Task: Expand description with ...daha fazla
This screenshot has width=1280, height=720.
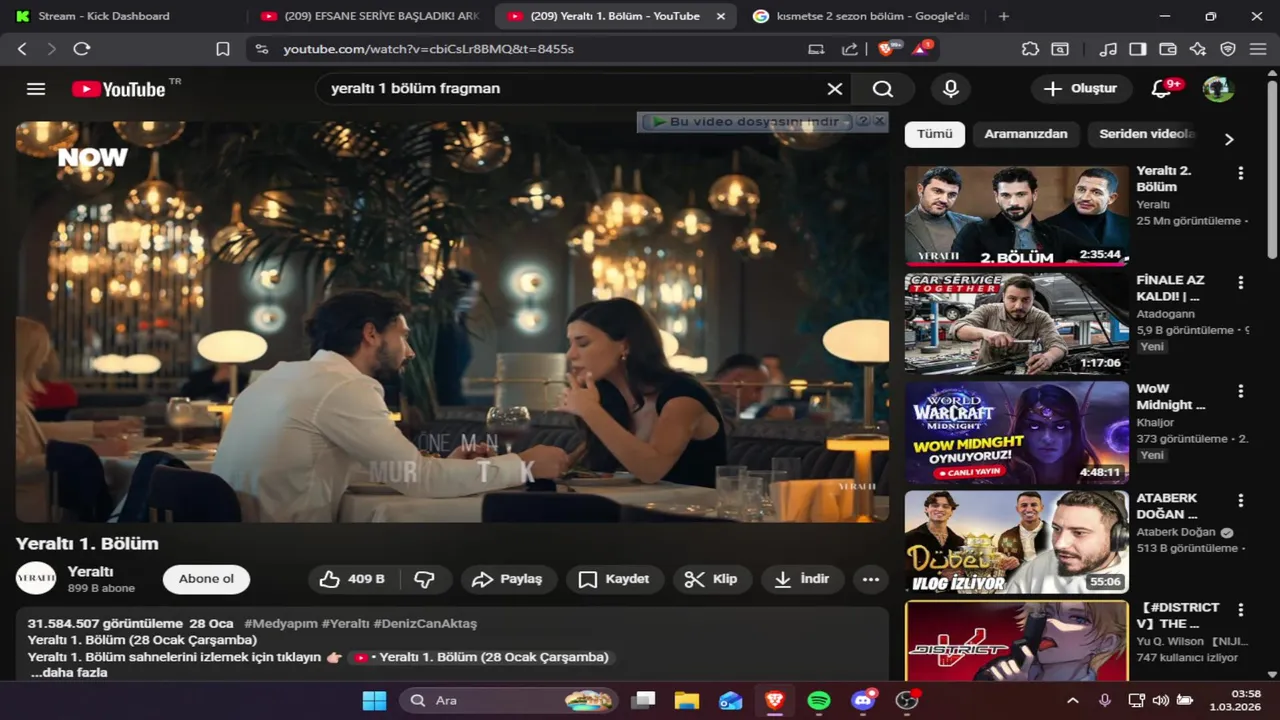Action: (x=69, y=673)
